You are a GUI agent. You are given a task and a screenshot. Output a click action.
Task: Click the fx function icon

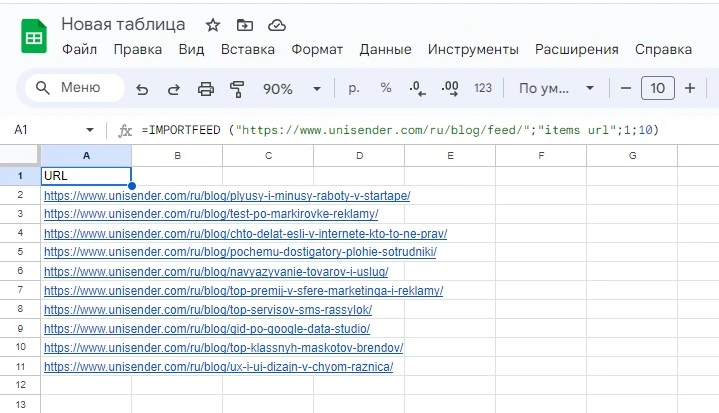[x=125, y=131]
